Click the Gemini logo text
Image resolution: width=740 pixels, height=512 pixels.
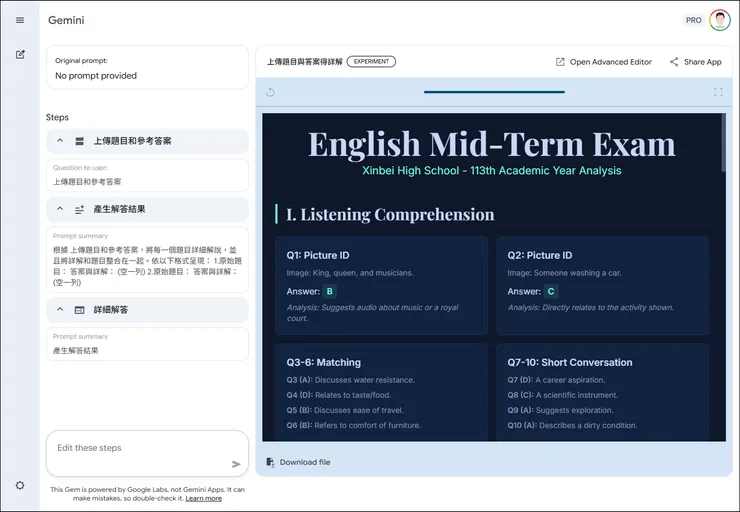point(66,20)
